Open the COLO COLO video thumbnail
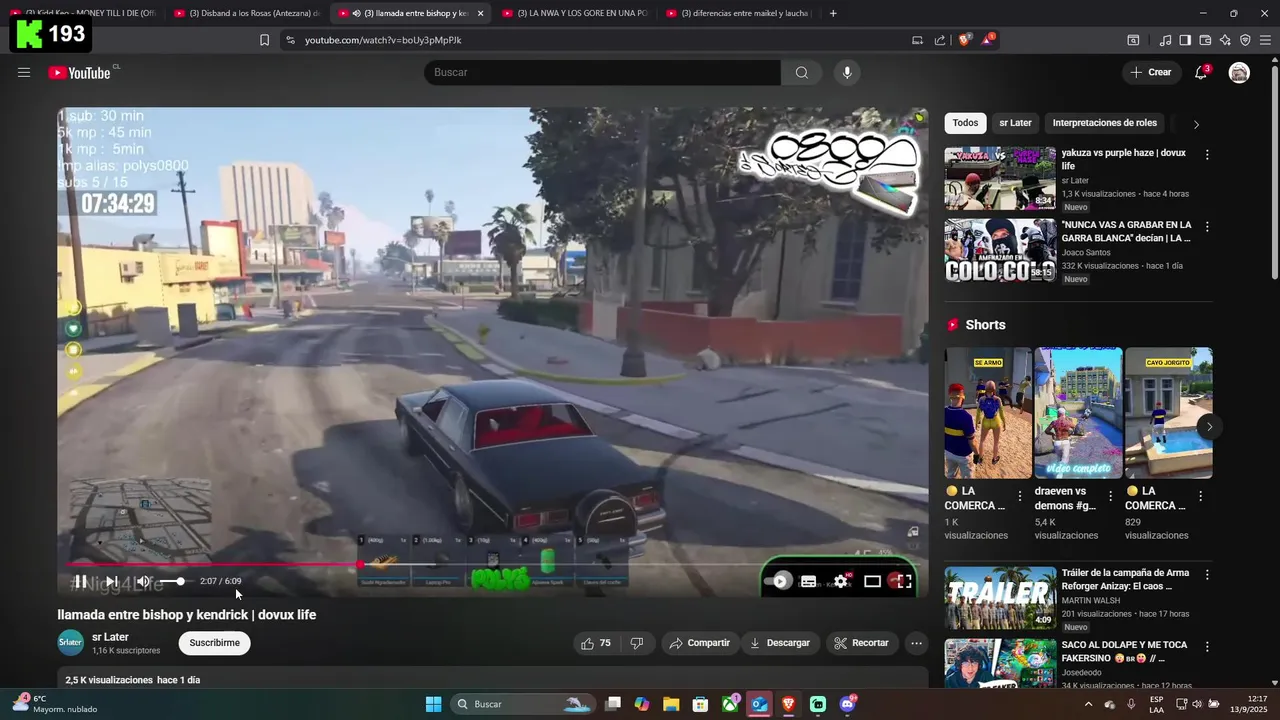Screen dimensions: 1280x720 click(x=1000, y=250)
